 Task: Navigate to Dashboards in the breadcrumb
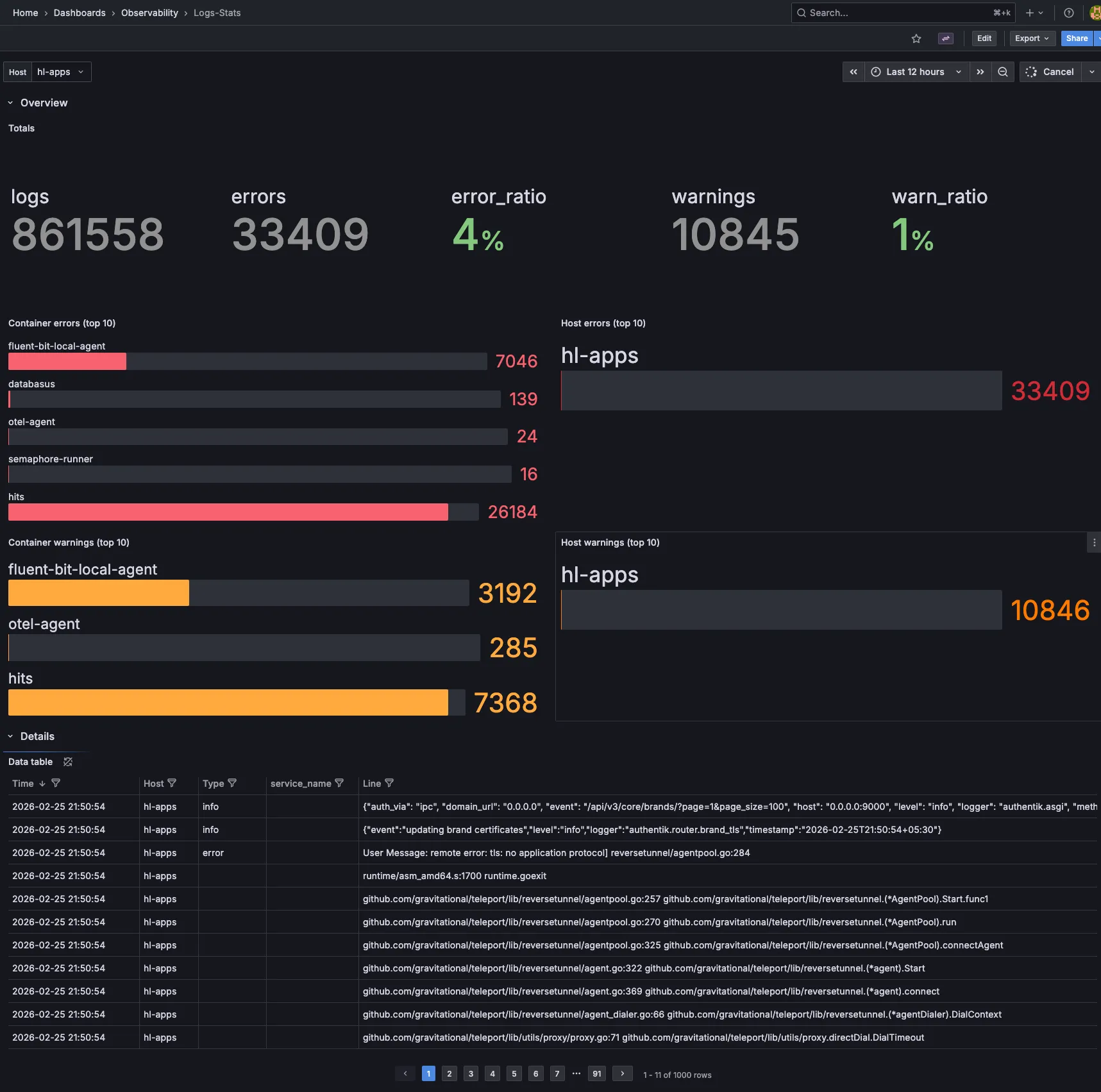pos(80,13)
